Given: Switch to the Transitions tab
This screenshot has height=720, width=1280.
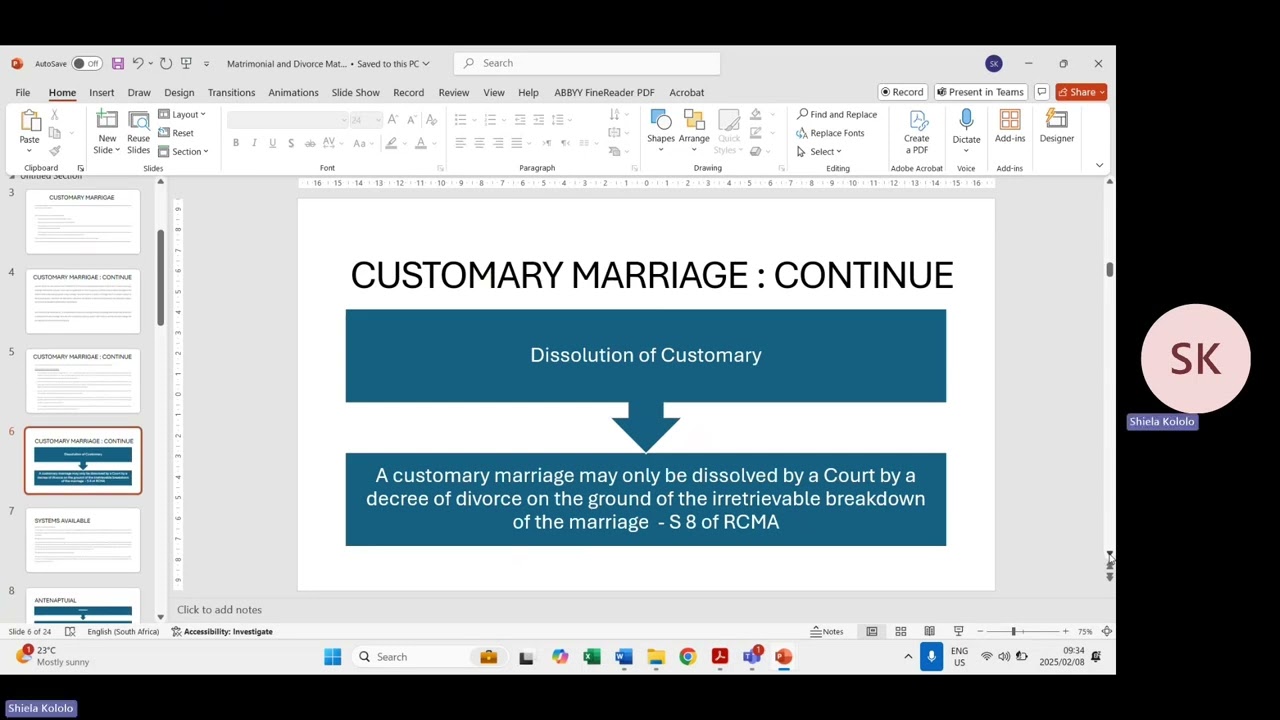Looking at the screenshot, I should click(231, 93).
